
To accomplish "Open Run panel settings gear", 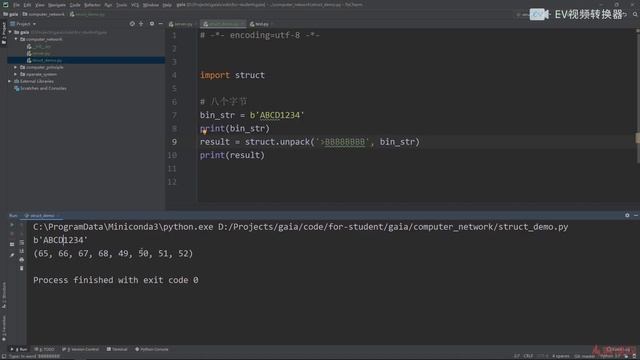I will [627, 216].
